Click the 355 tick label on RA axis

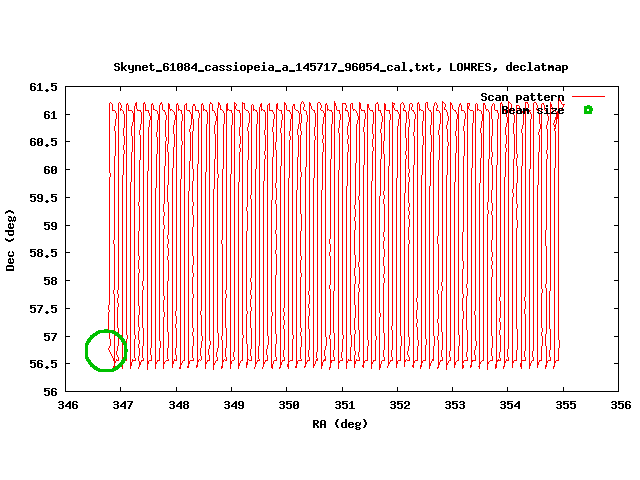tap(565, 405)
